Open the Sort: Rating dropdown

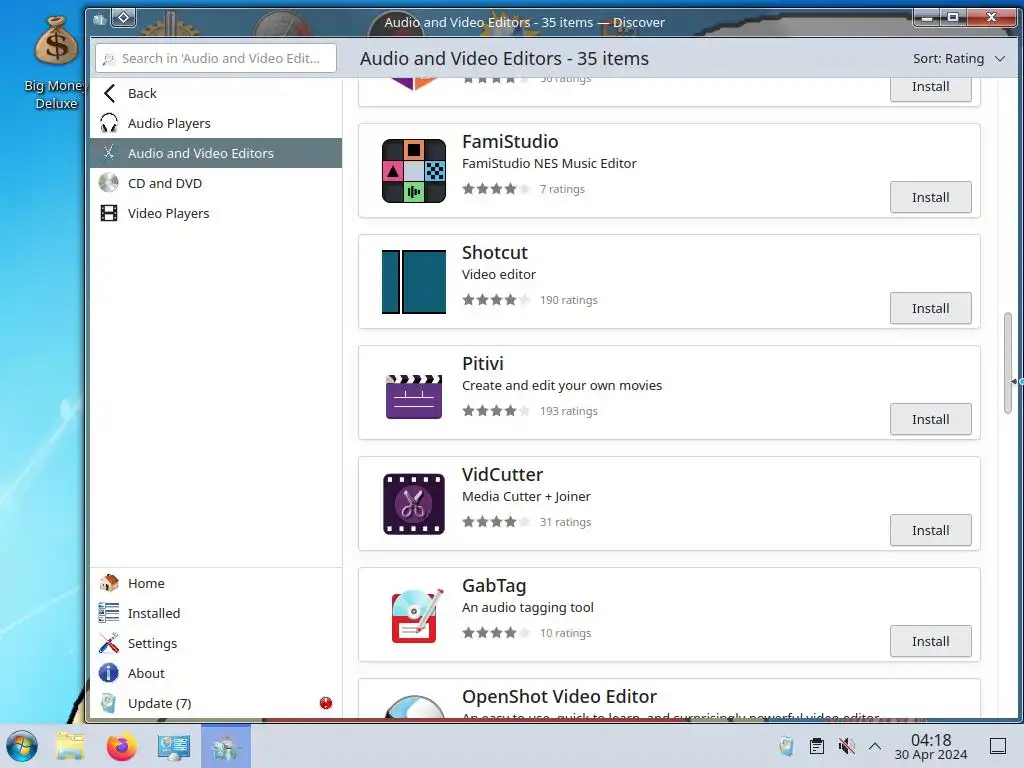coord(958,58)
